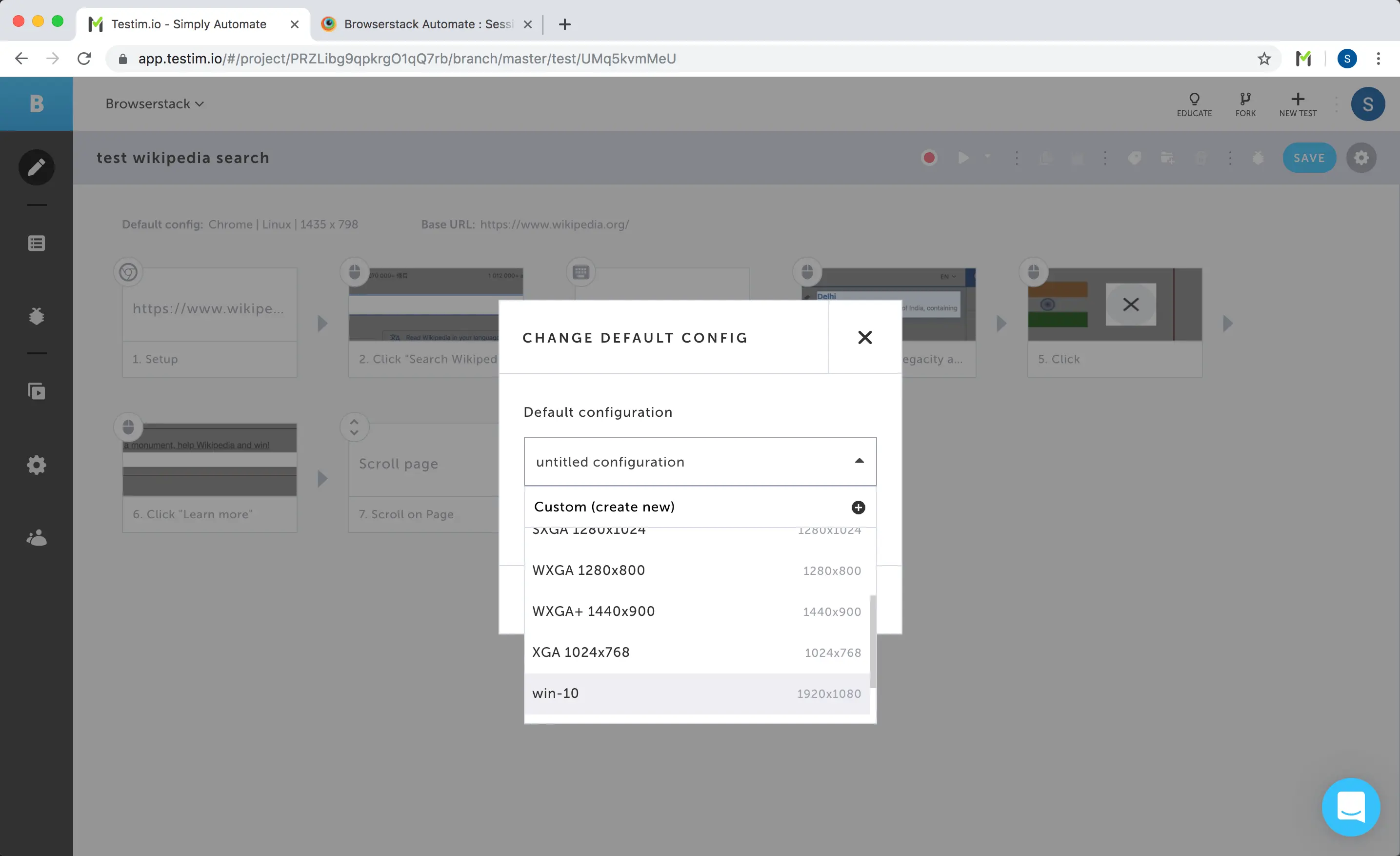Click the add icon beside Custom (create new)

point(858,507)
